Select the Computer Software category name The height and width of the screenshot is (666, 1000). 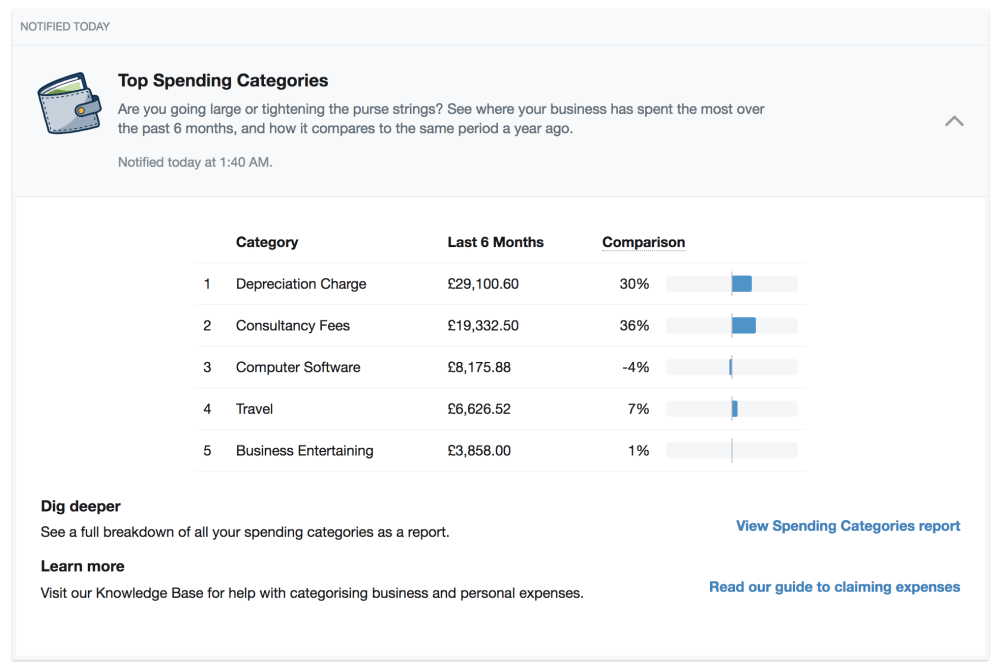(298, 367)
